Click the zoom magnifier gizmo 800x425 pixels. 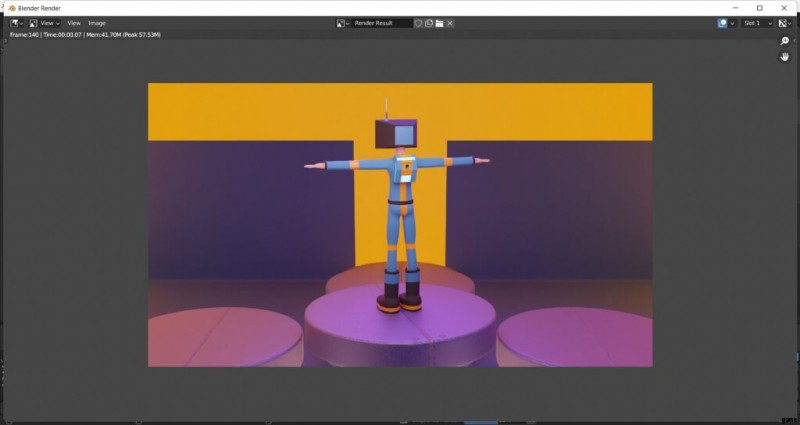coord(785,42)
